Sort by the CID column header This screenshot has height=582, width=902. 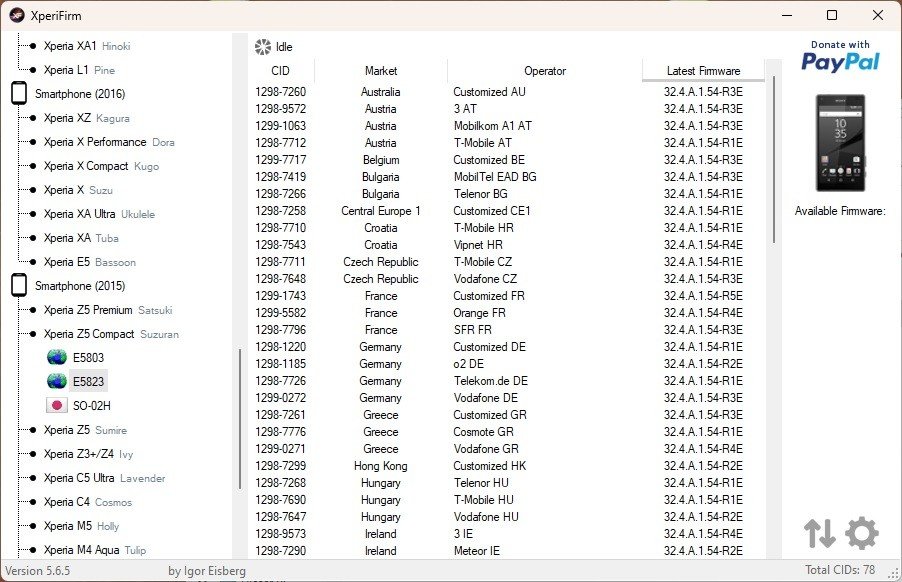point(280,71)
